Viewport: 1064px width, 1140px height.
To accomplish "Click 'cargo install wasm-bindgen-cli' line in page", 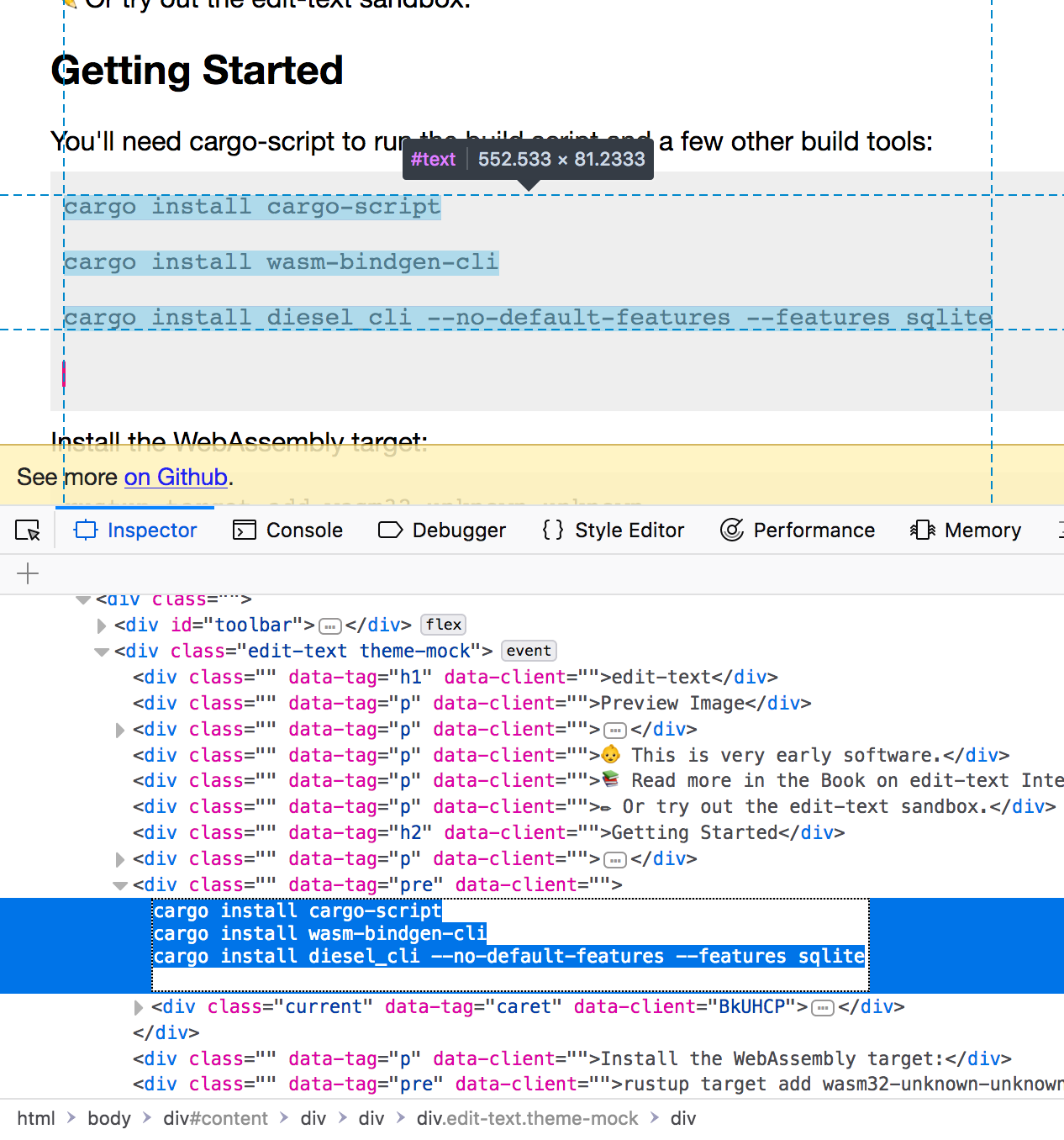I will 282,262.
